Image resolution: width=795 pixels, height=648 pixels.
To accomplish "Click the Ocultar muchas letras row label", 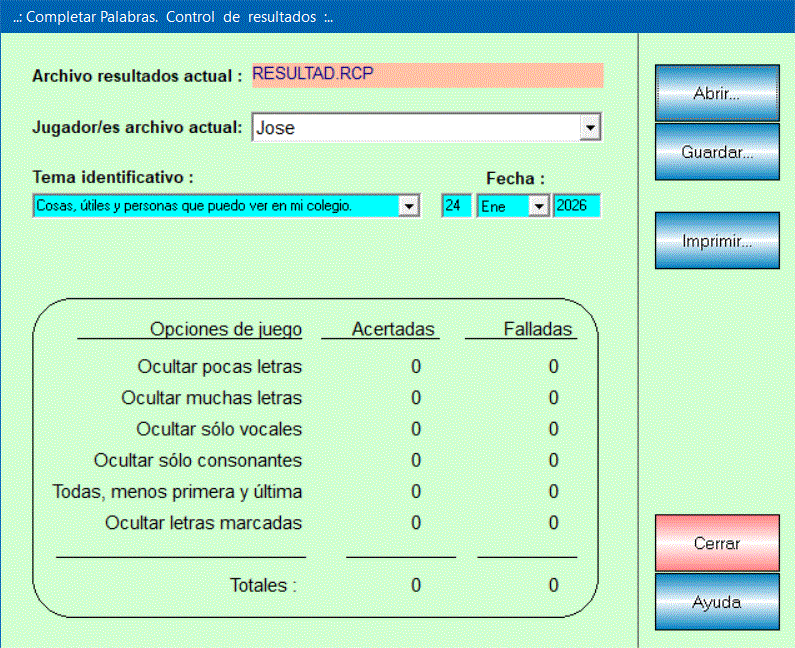I will (x=211, y=398).
